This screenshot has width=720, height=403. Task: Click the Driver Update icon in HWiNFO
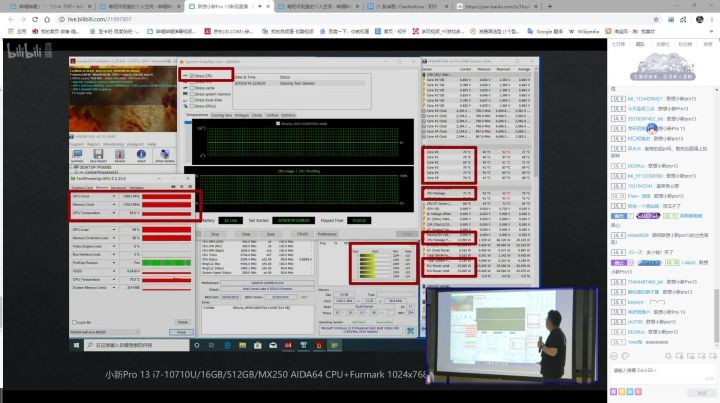click(164, 155)
